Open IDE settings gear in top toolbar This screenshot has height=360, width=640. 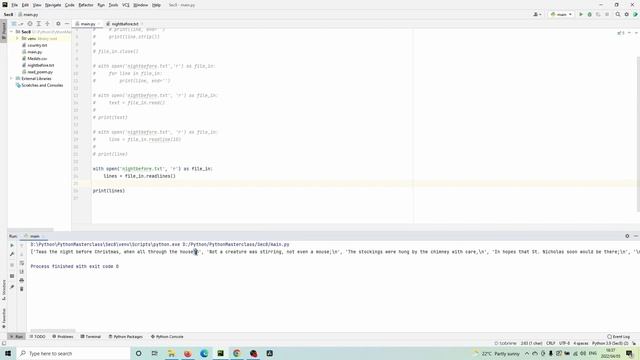pyautogui.click(x=627, y=14)
